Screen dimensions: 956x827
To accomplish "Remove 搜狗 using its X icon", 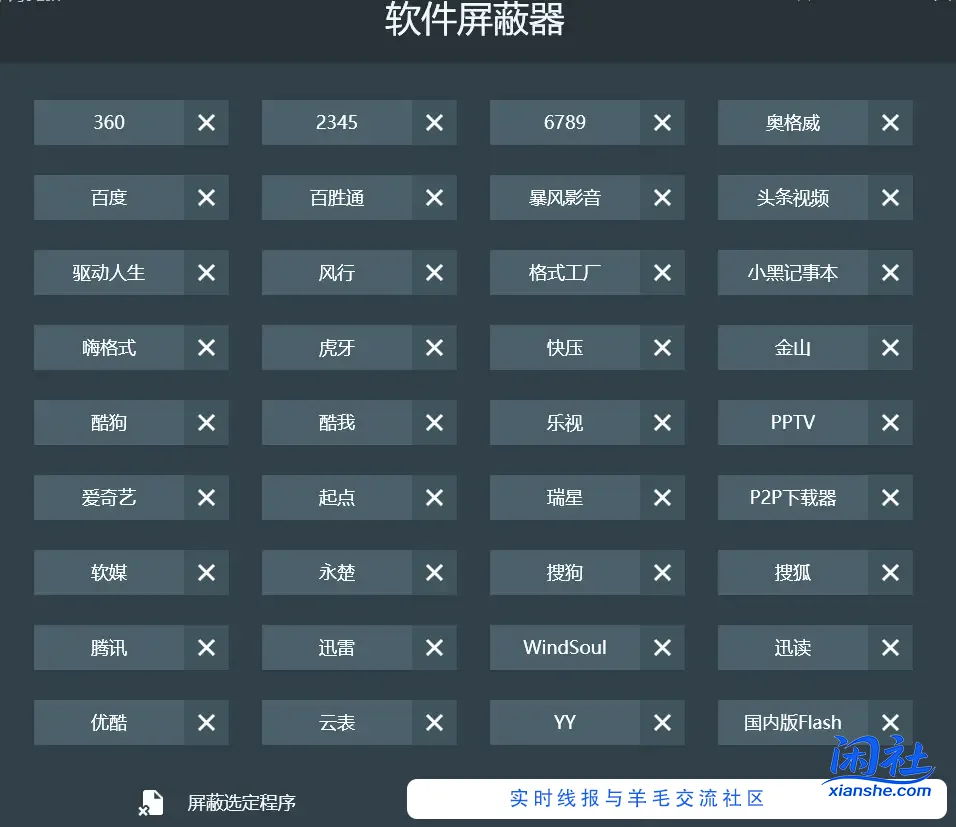I will coord(662,572).
